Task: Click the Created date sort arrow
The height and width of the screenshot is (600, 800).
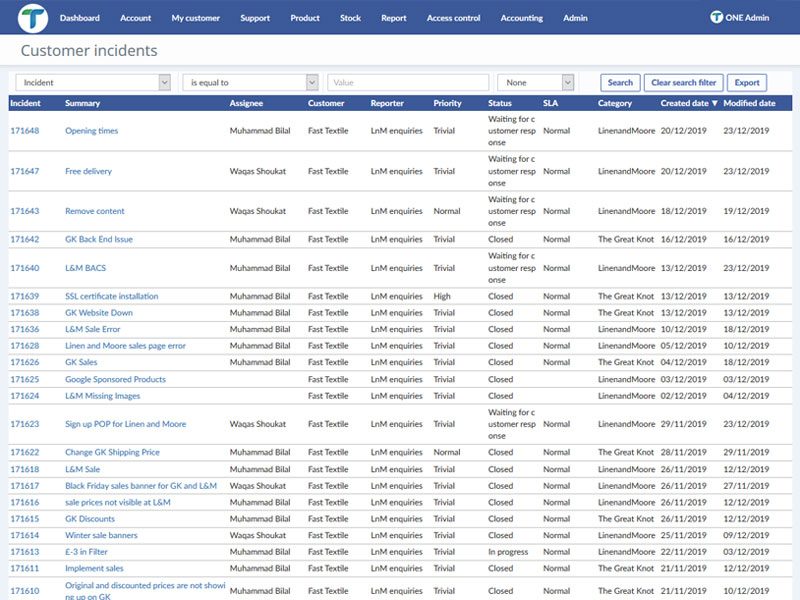Action: (714, 103)
